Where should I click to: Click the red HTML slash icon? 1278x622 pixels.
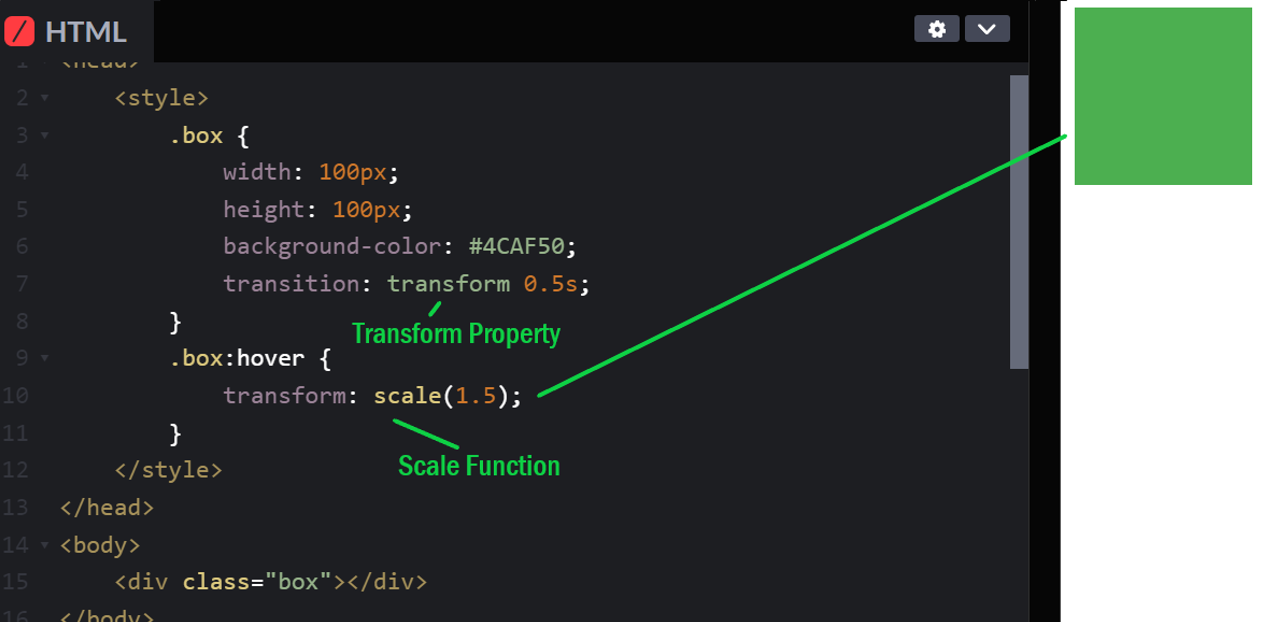point(20,31)
